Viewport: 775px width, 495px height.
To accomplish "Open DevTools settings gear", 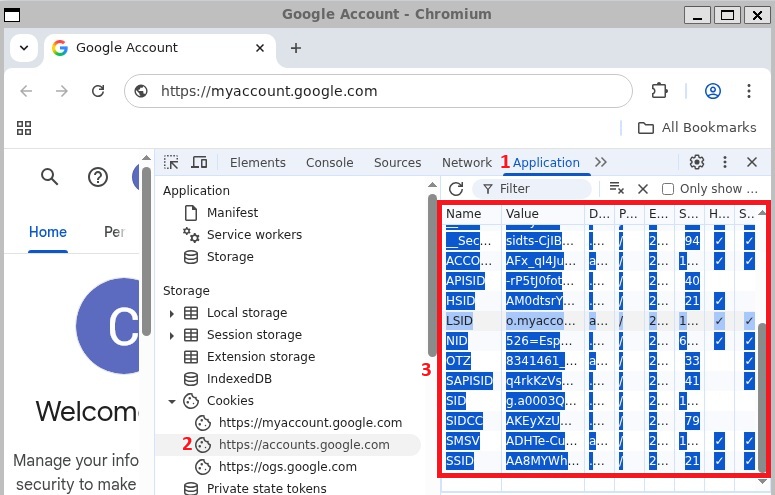I will point(697,162).
